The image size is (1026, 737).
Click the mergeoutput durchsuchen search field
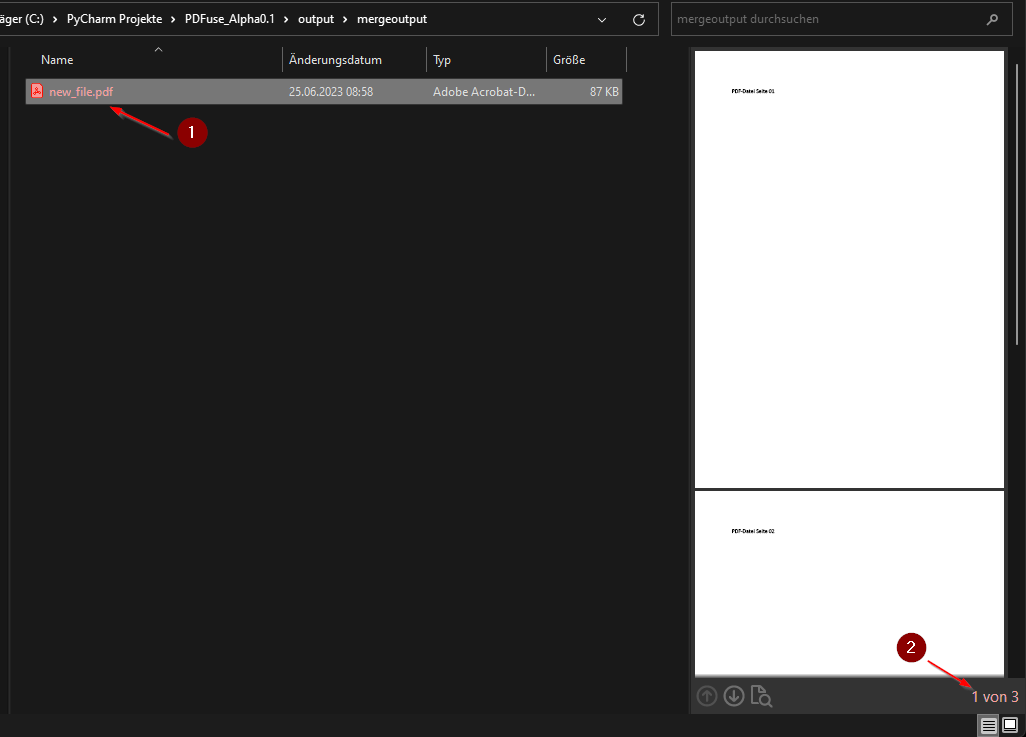820,19
